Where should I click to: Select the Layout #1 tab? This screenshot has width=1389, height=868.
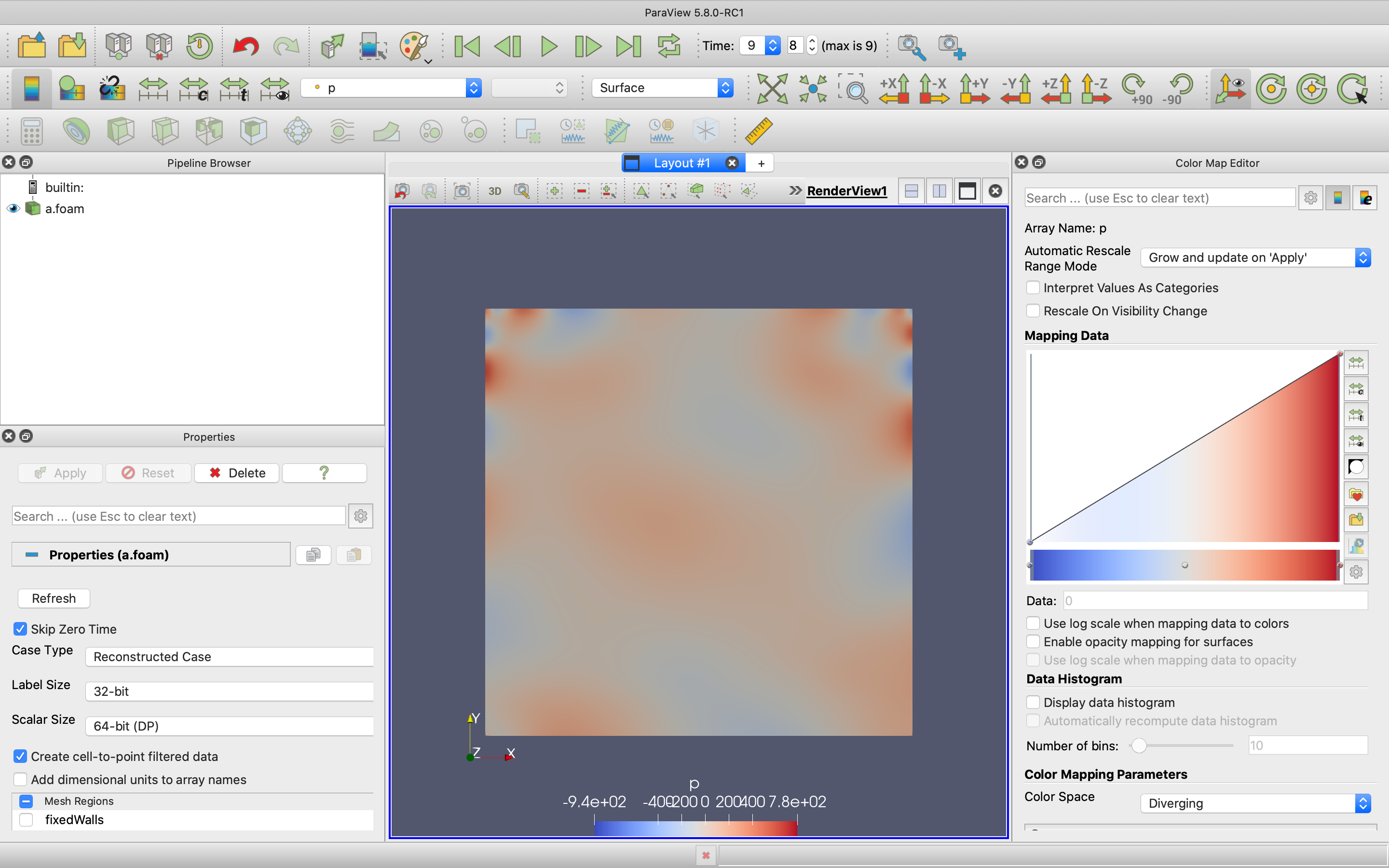click(x=681, y=163)
